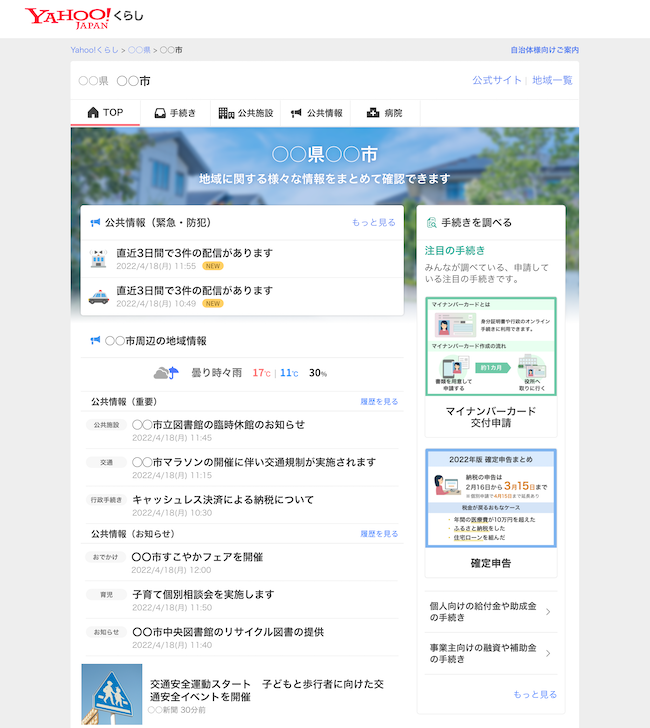
Task: Click the お知らせ category tag
Action: [106, 632]
